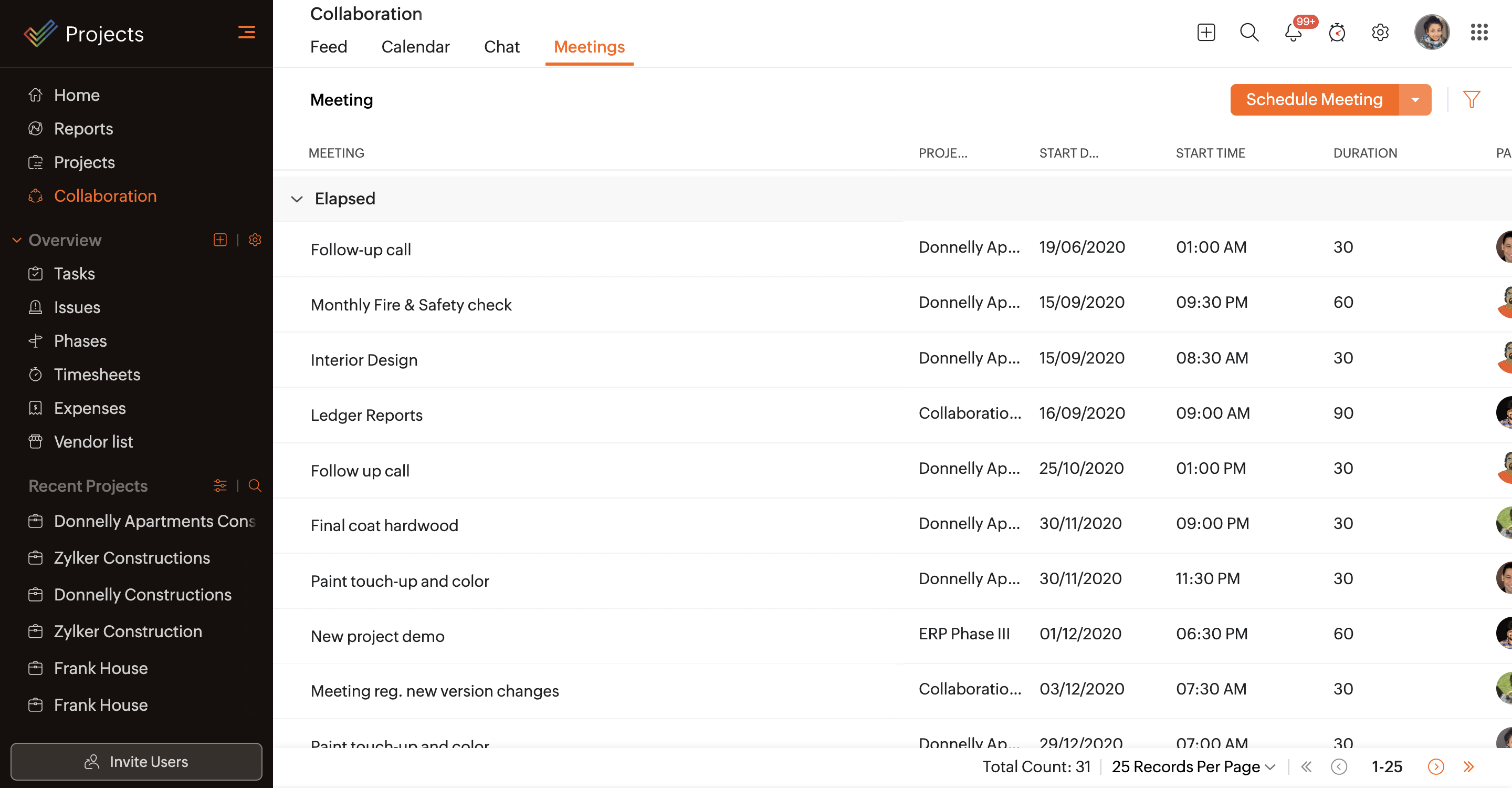Click the meetings filter funnel icon
1512x788 pixels.
point(1471,99)
